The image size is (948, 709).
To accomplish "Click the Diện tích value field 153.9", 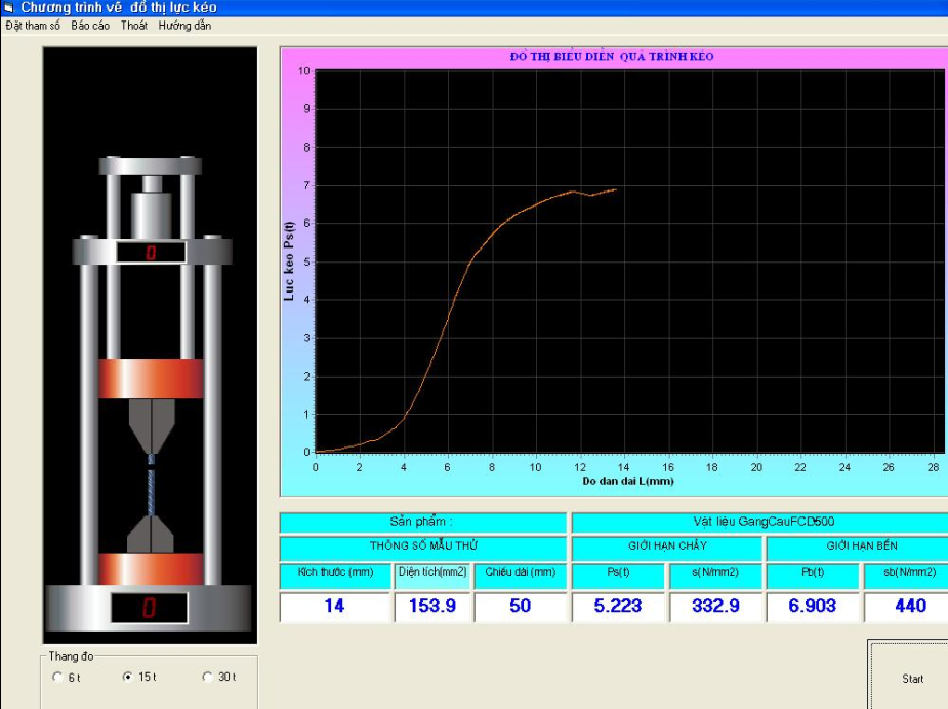I will [x=432, y=606].
